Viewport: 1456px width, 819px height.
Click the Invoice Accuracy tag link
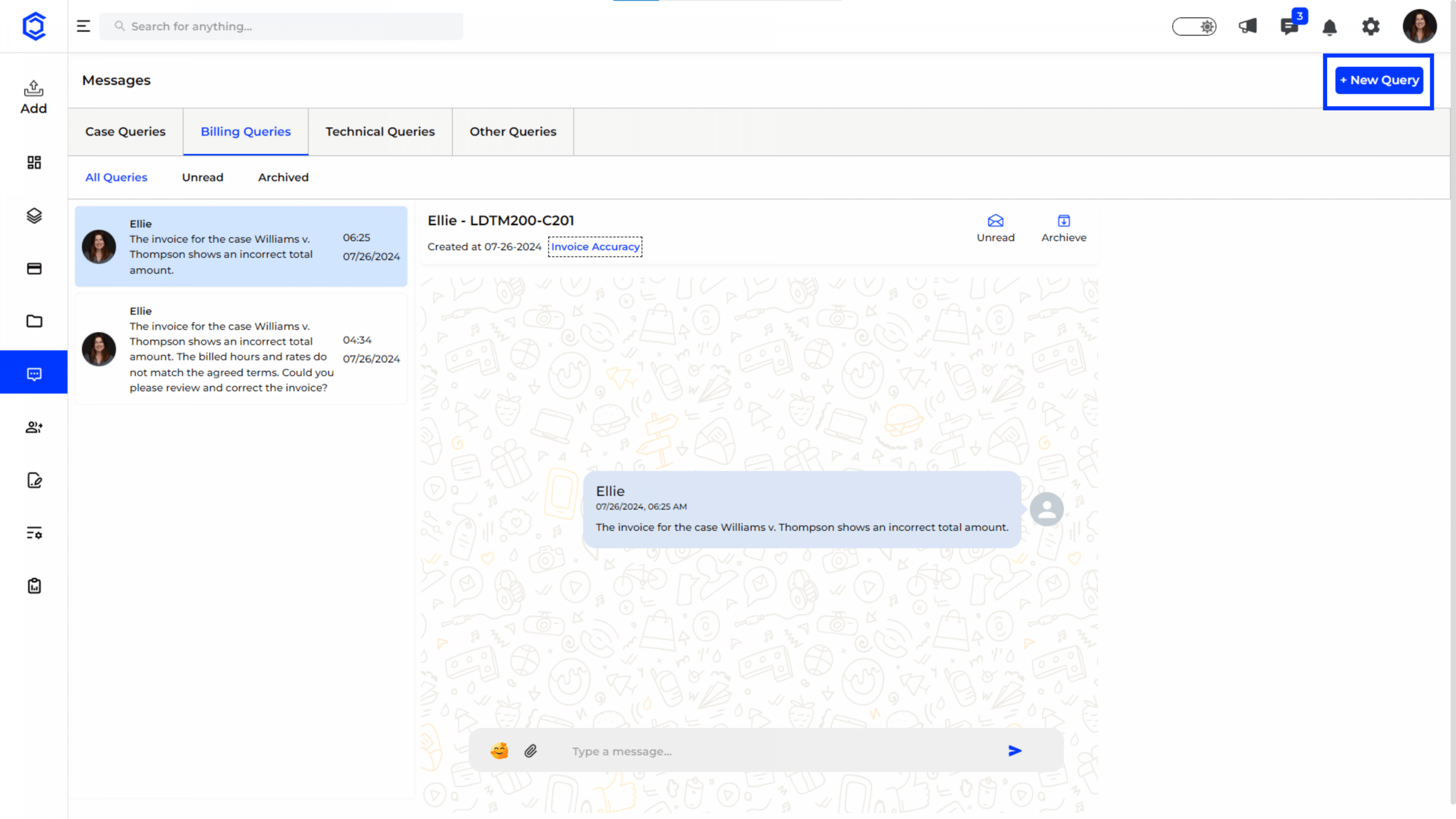pyautogui.click(x=595, y=246)
